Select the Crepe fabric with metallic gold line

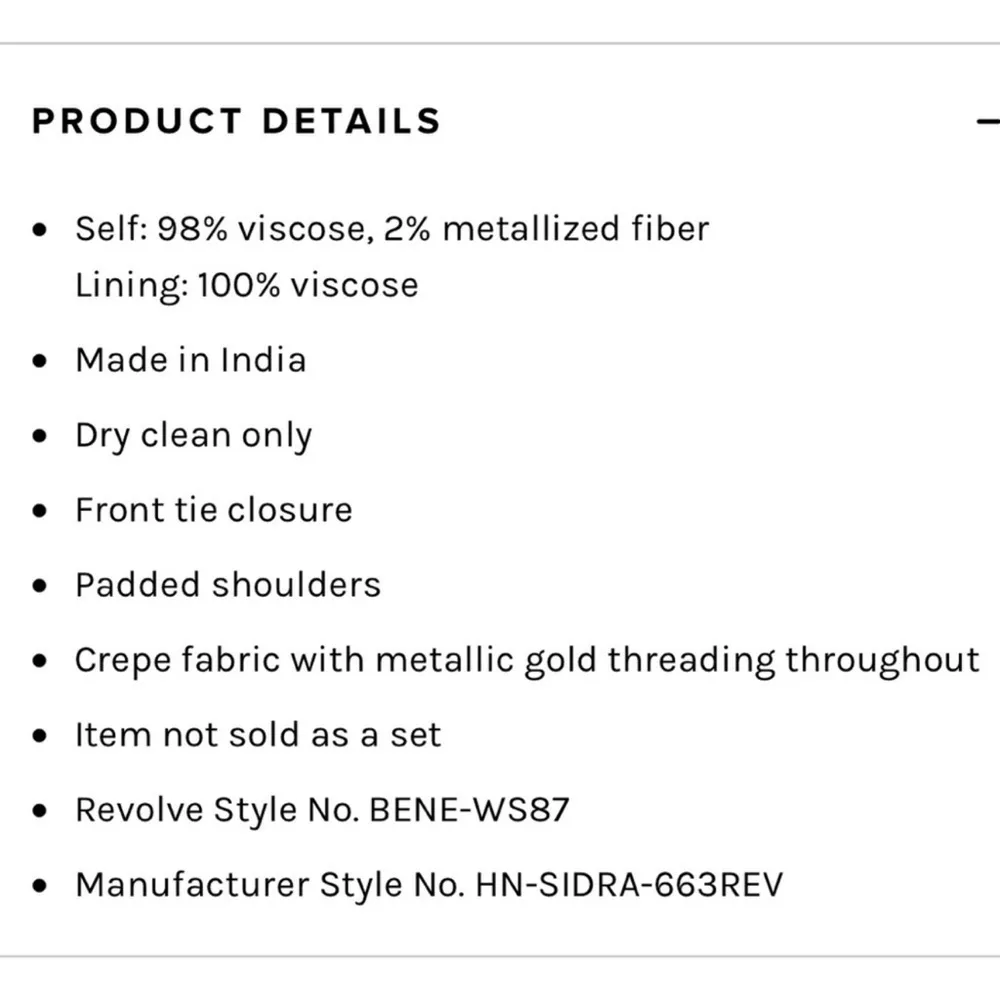tap(527, 660)
